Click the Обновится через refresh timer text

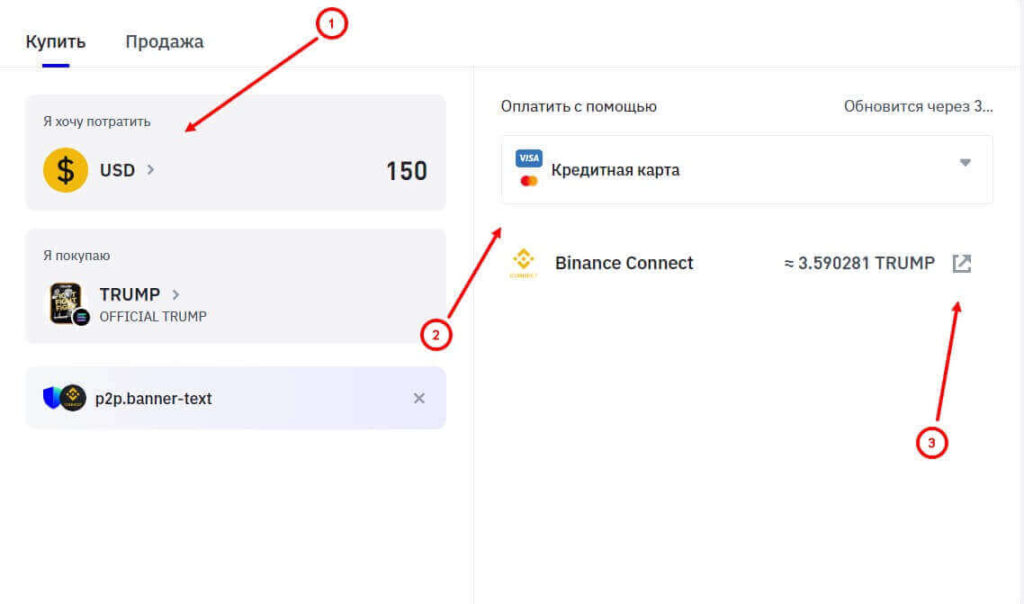pos(918,106)
